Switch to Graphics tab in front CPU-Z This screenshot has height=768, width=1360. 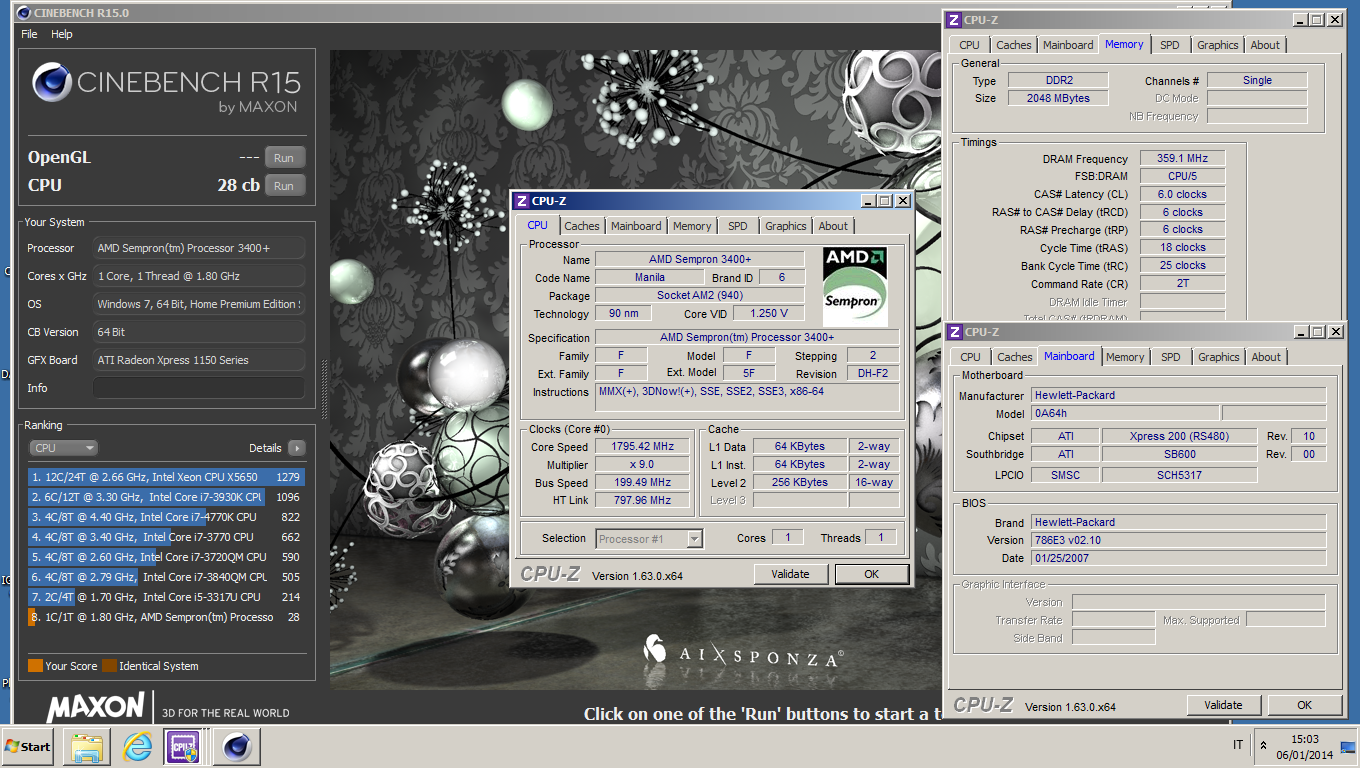(x=785, y=226)
